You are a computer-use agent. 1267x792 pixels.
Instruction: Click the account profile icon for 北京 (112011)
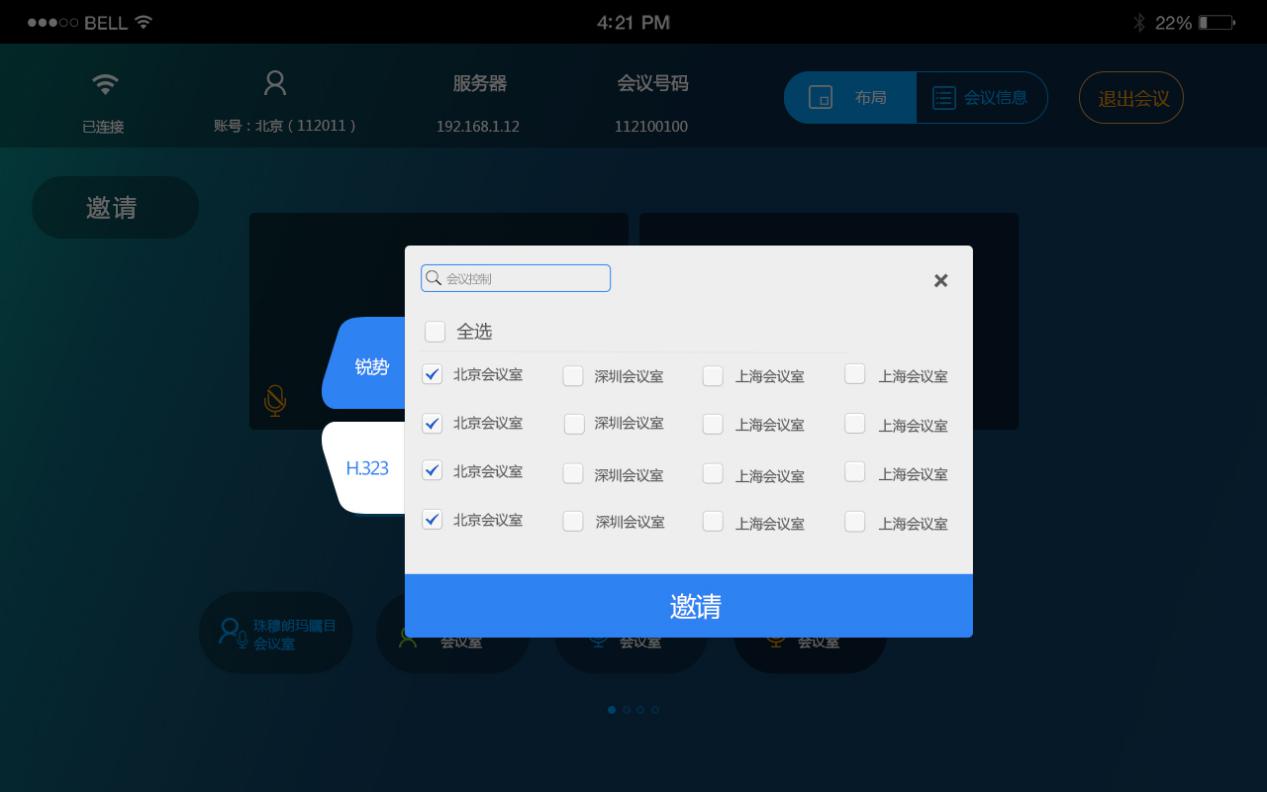pos(275,85)
